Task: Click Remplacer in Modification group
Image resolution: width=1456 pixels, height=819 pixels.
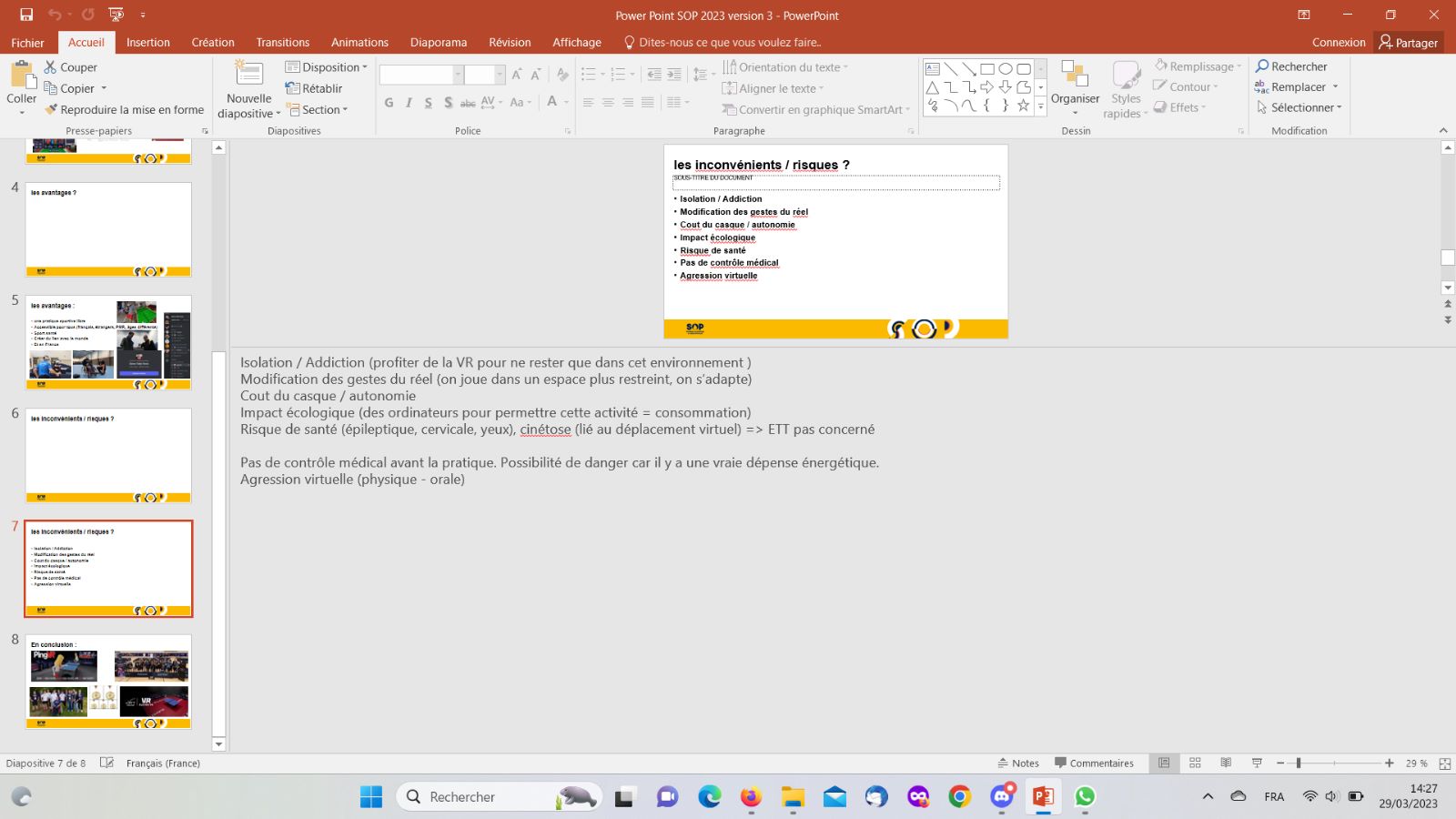Action: (x=1297, y=87)
